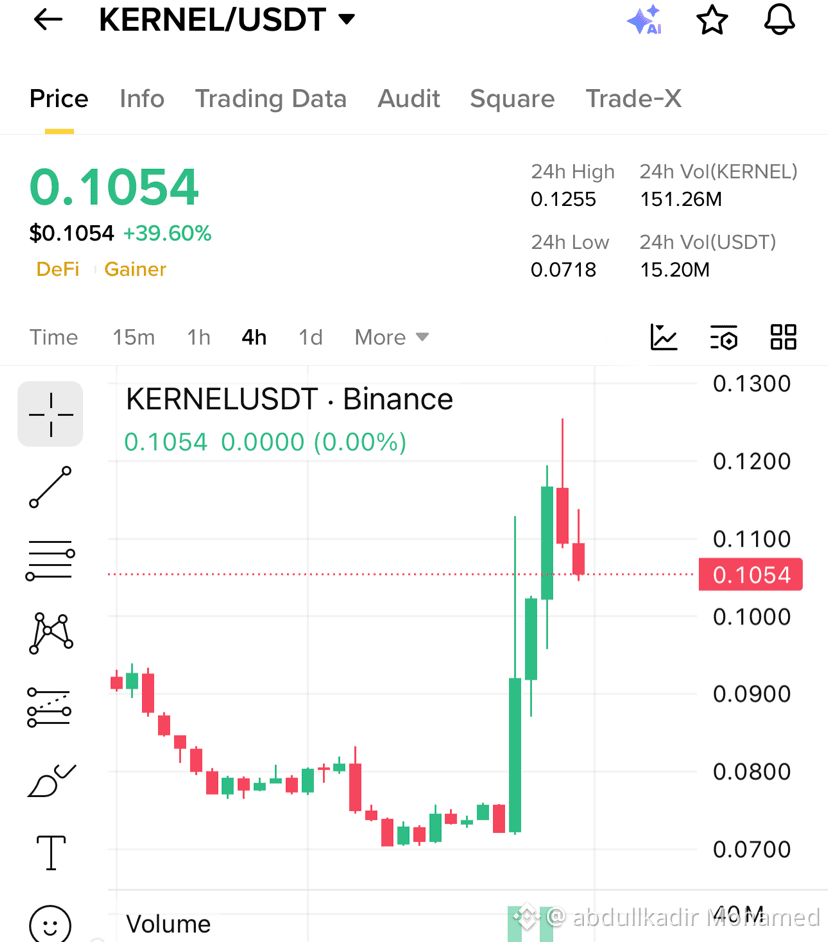This screenshot has height=942, width=828.
Task: Click the KERNELUSDT · Binance chart title
Action: [x=289, y=400]
